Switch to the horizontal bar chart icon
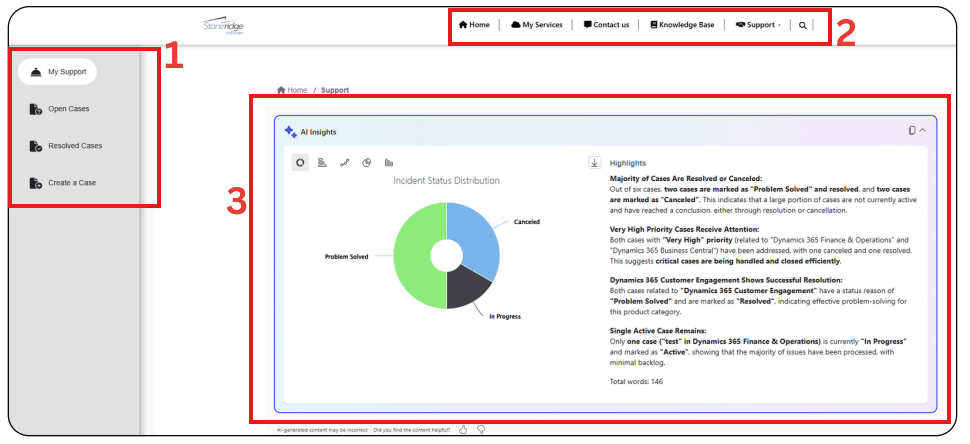The height and width of the screenshot is (444, 970). pos(322,162)
